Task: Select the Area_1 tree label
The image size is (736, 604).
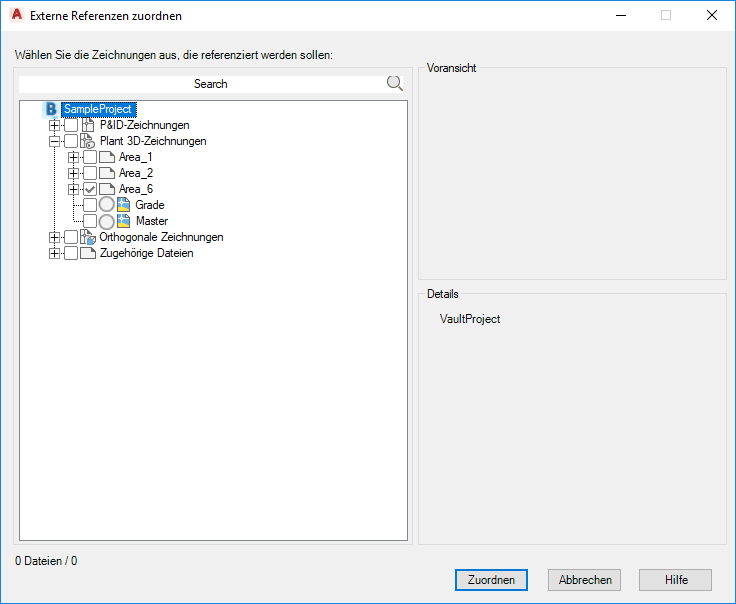Action: coord(136,157)
